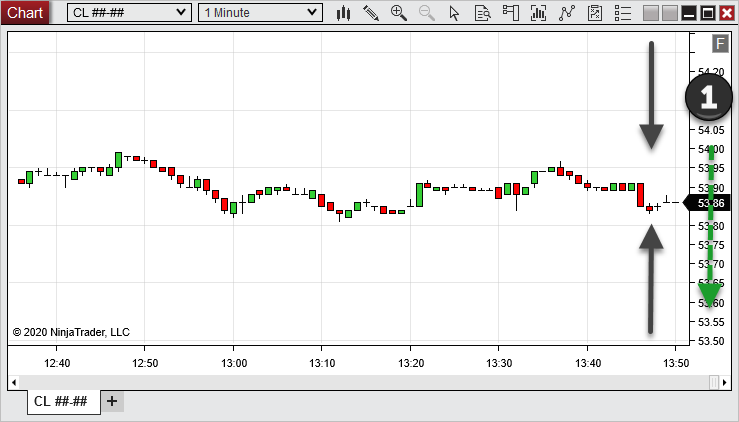
Task: Click the F fixed-scale button on price axis
Action: [x=719, y=43]
